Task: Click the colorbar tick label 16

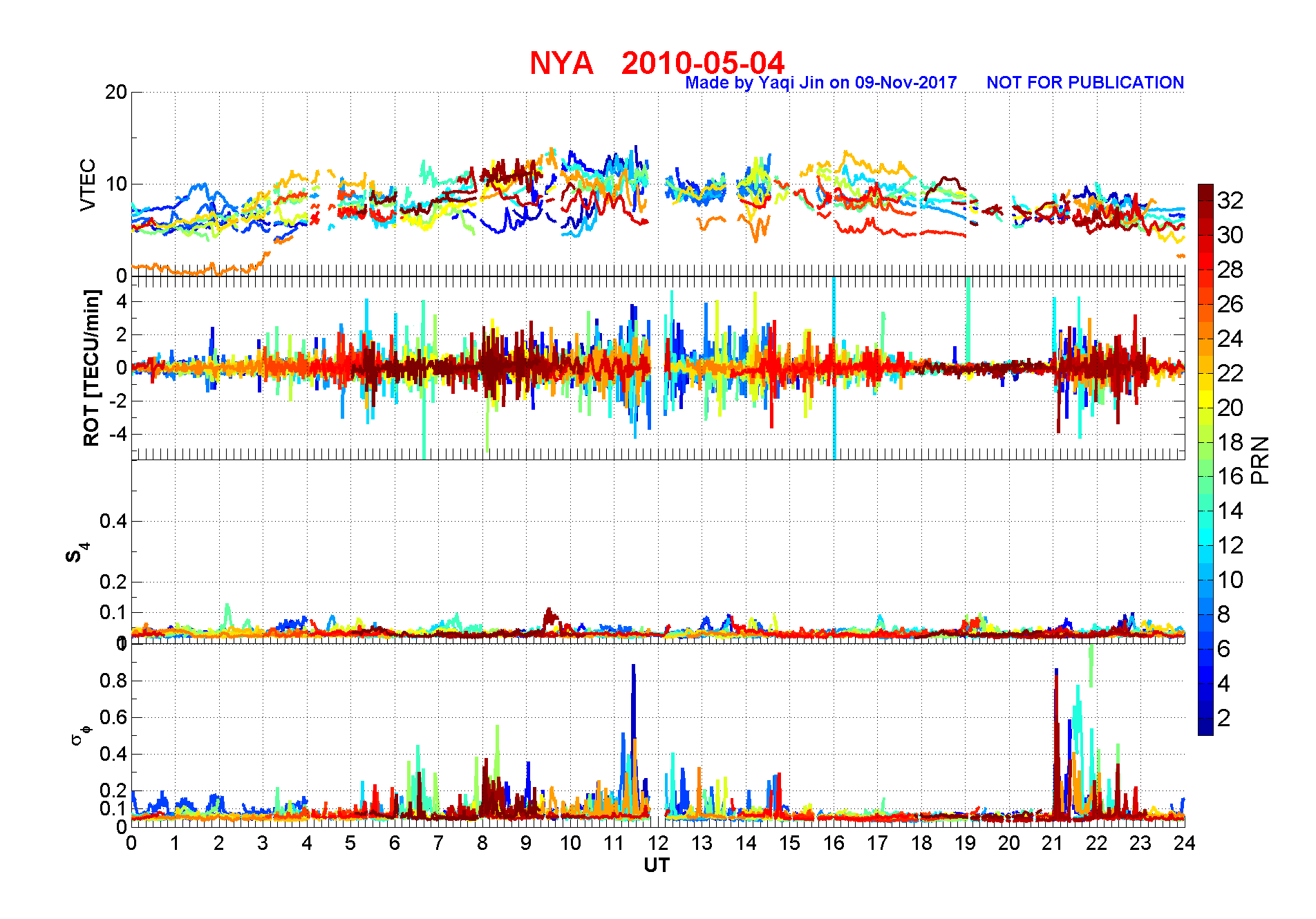Action: click(1230, 476)
